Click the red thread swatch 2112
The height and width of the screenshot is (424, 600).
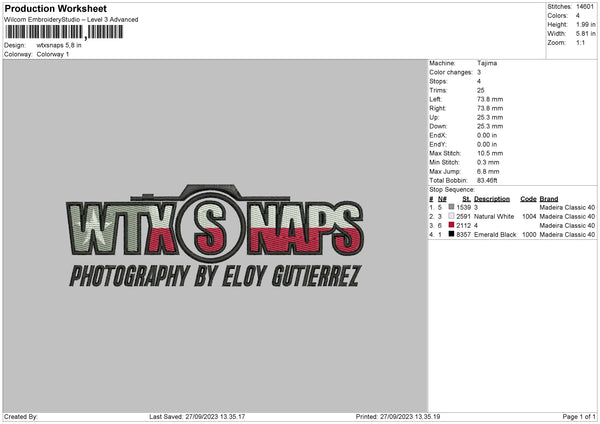pos(452,225)
